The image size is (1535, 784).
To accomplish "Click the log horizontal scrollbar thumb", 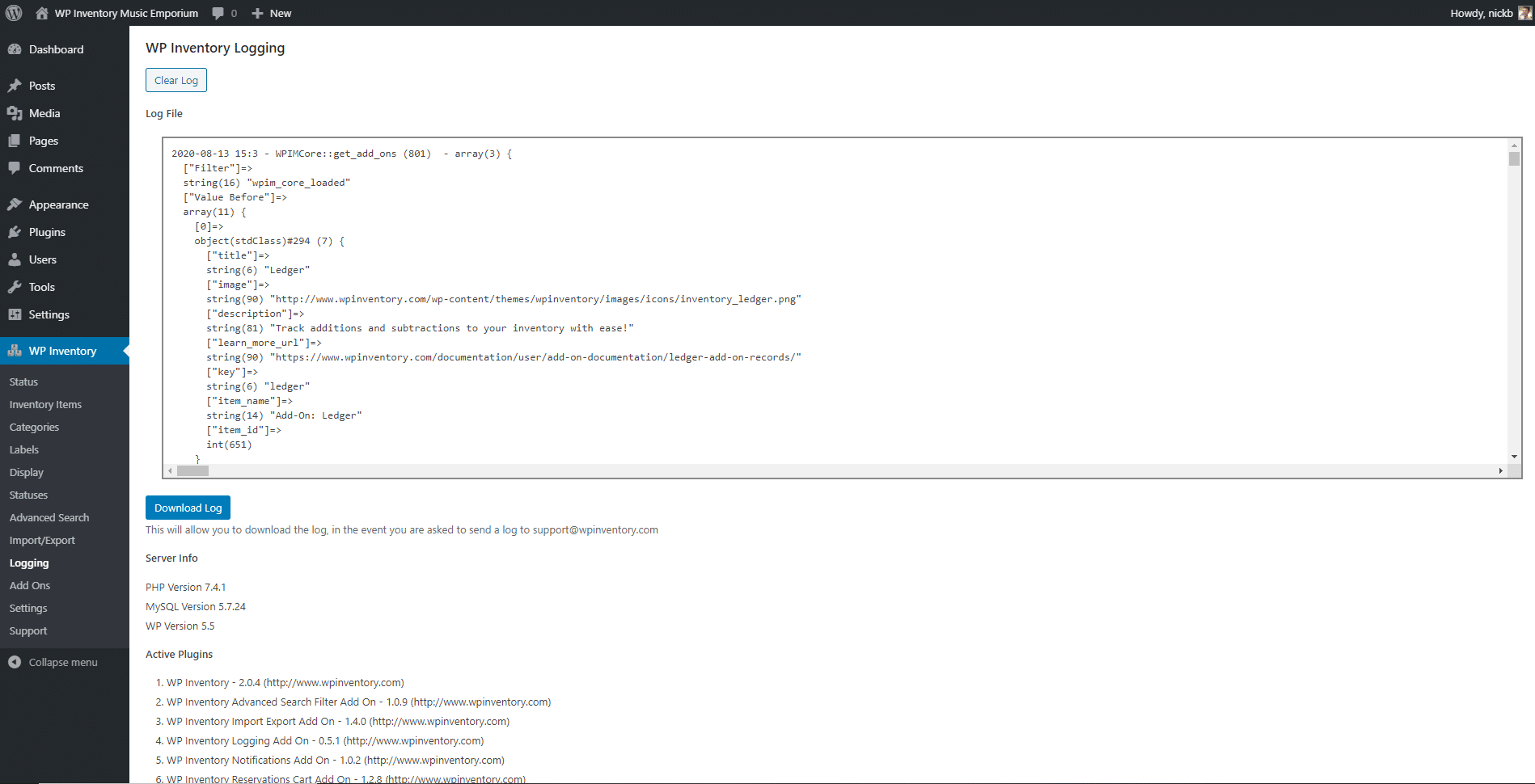I will click(192, 470).
